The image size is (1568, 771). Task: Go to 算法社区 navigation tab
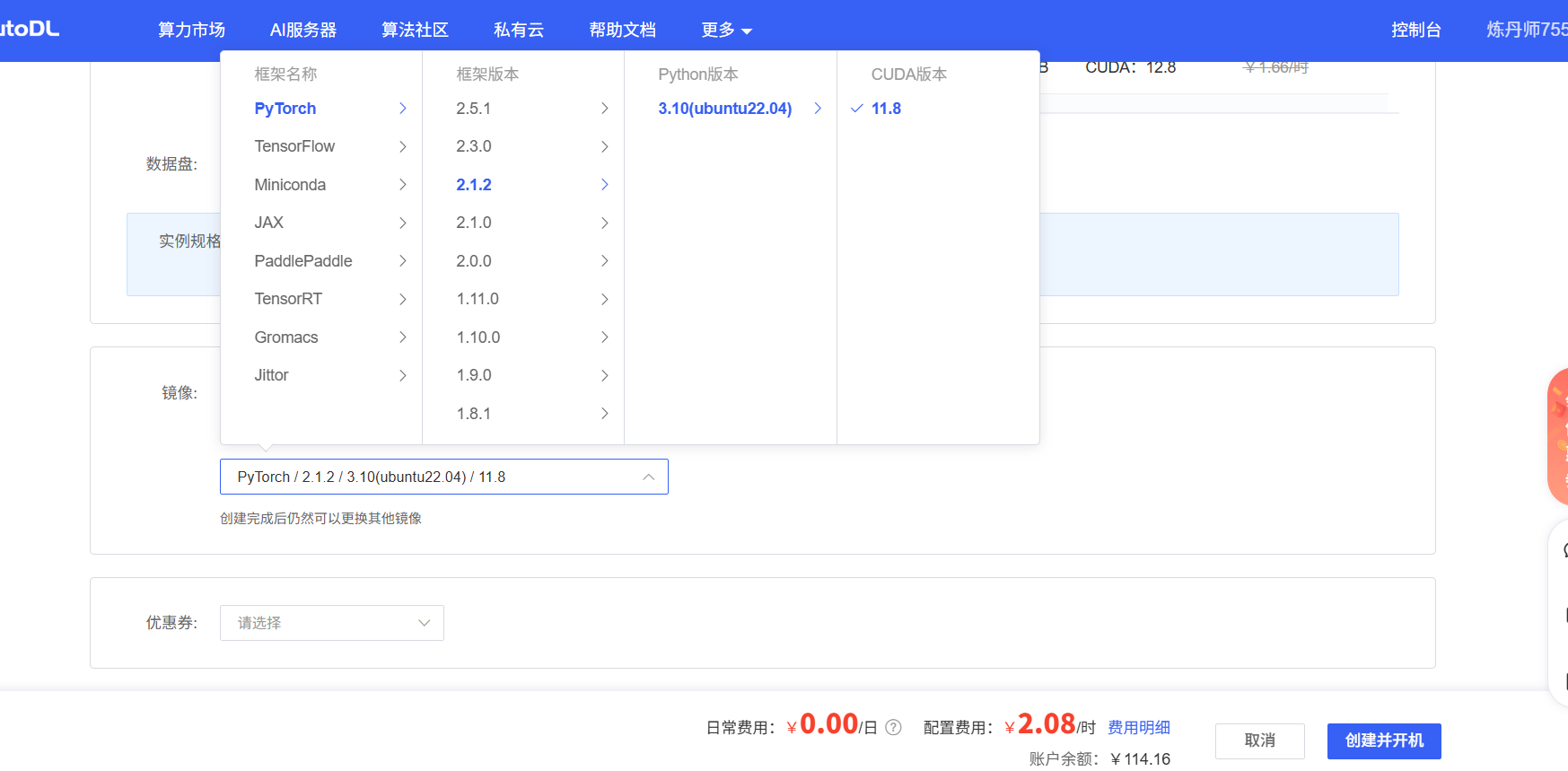click(415, 30)
